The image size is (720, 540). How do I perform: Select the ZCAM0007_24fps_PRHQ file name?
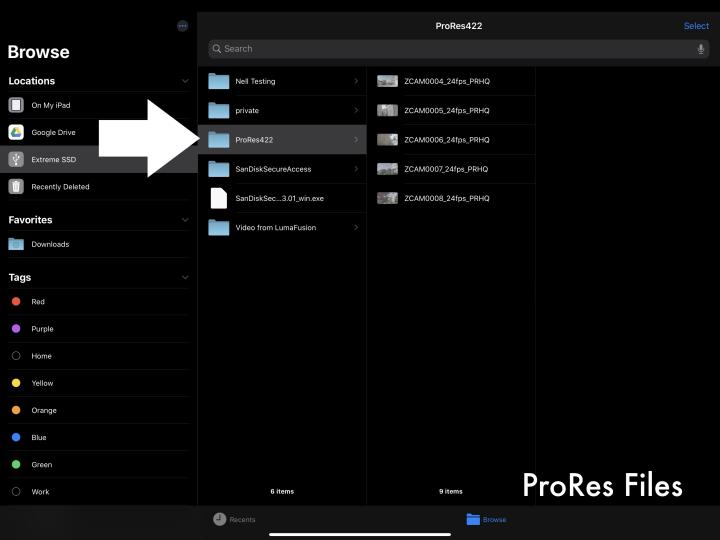(x=446, y=169)
